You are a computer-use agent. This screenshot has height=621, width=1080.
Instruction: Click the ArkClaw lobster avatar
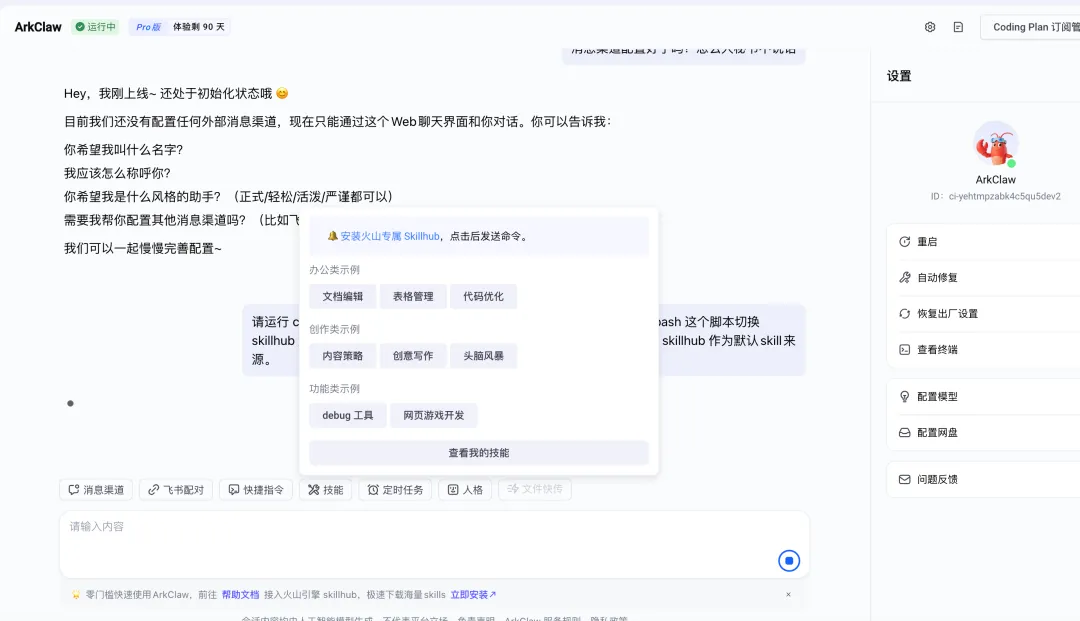click(x=995, y=144)
